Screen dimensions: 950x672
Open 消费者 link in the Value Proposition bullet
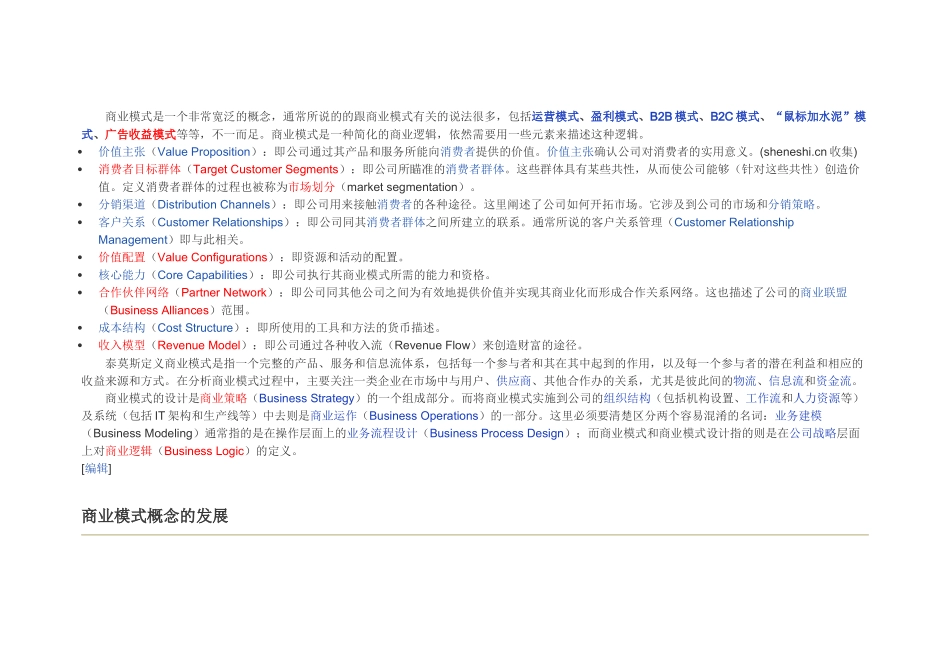458,151
